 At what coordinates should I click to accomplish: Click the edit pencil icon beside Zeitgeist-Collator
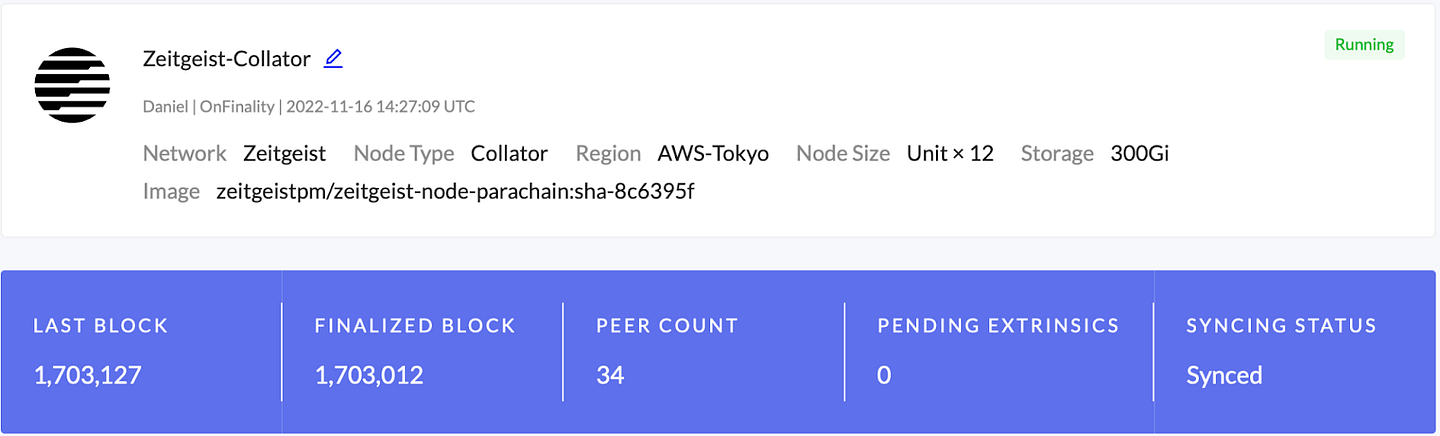pos(334,59)
